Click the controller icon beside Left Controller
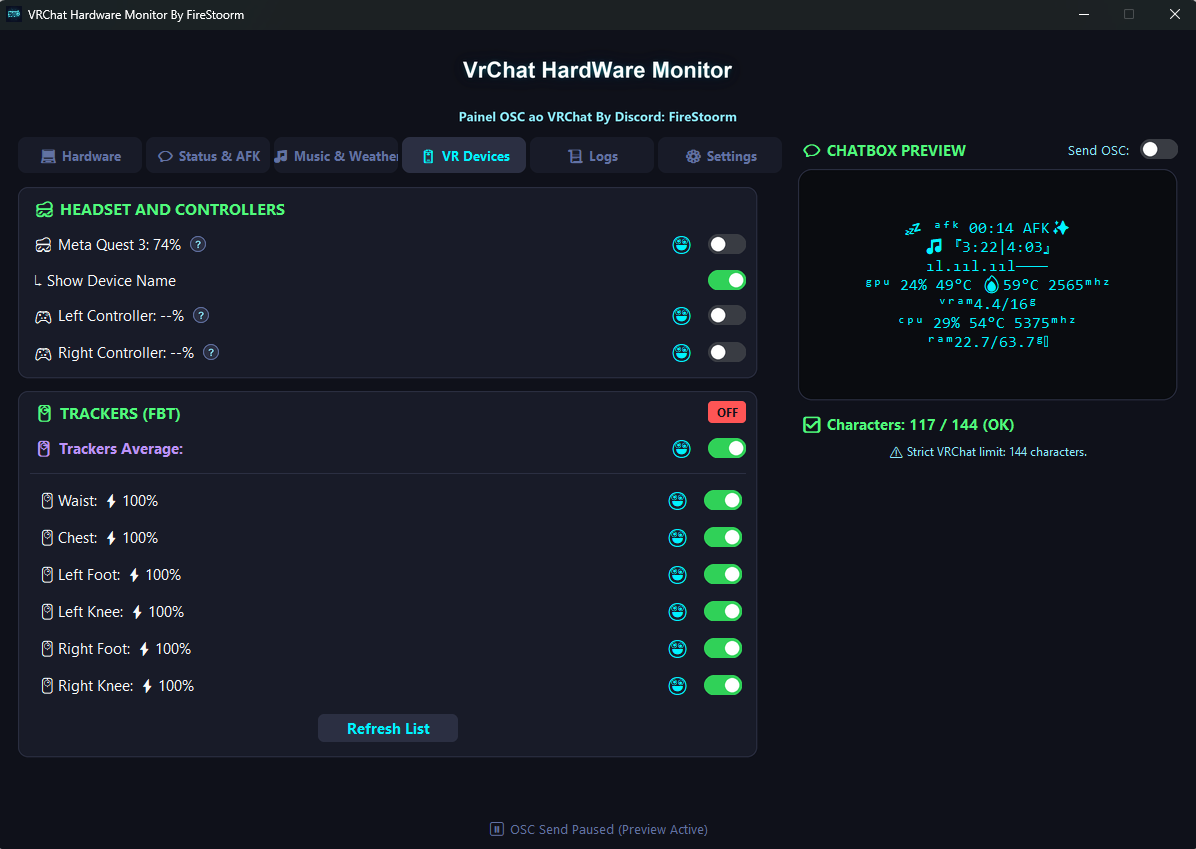1196x849 pixels. [43, 317]
